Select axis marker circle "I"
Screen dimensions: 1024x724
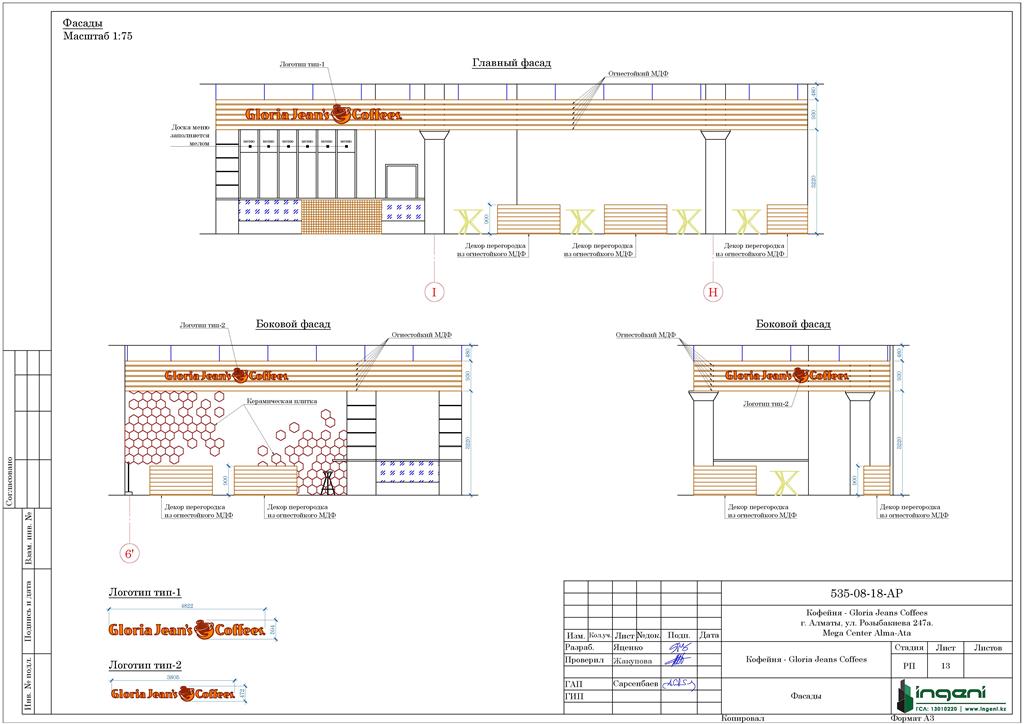tap(434, 292)
